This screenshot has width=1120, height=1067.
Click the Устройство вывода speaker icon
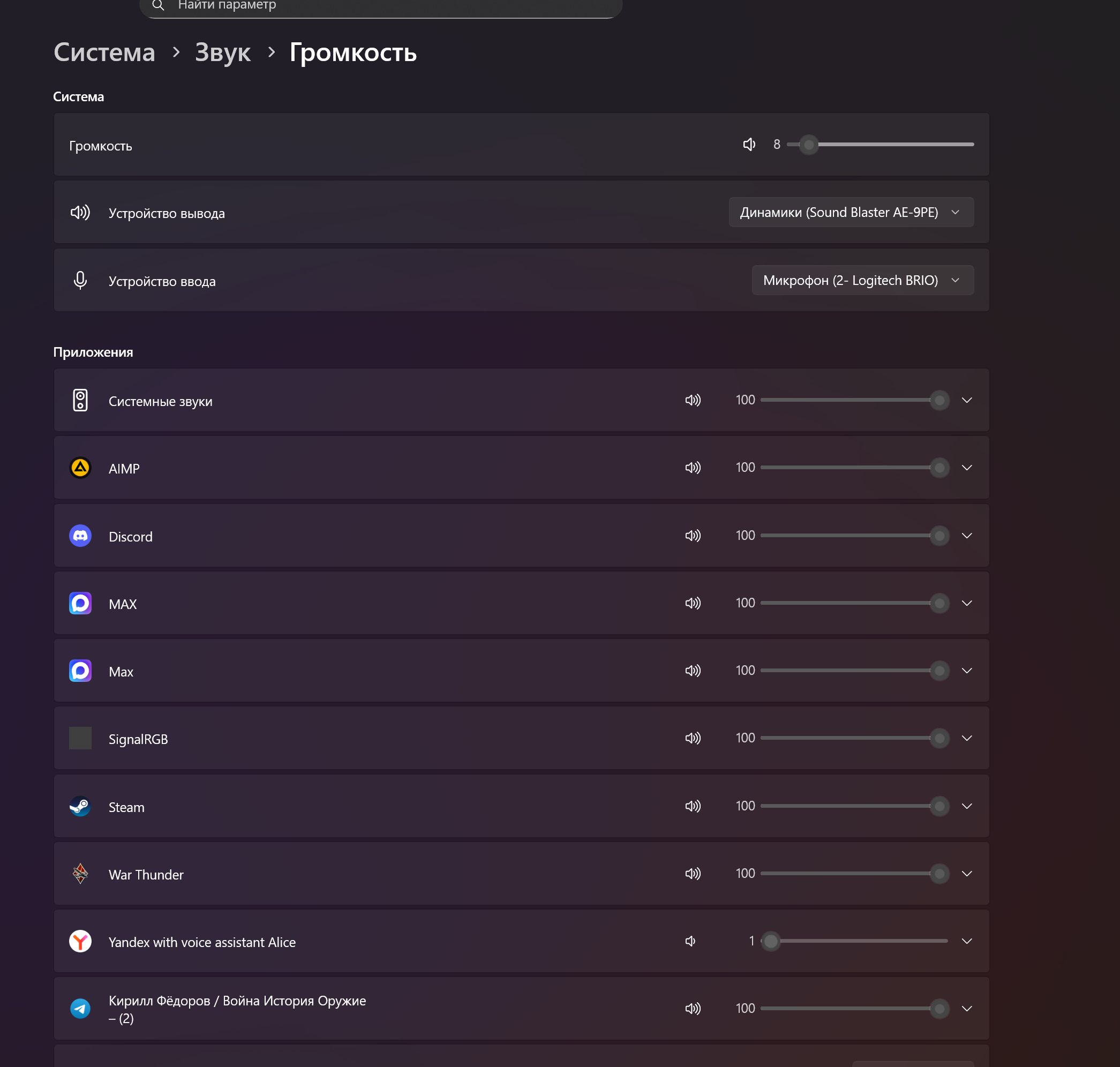pyautogui.click(x=80, y=213)
